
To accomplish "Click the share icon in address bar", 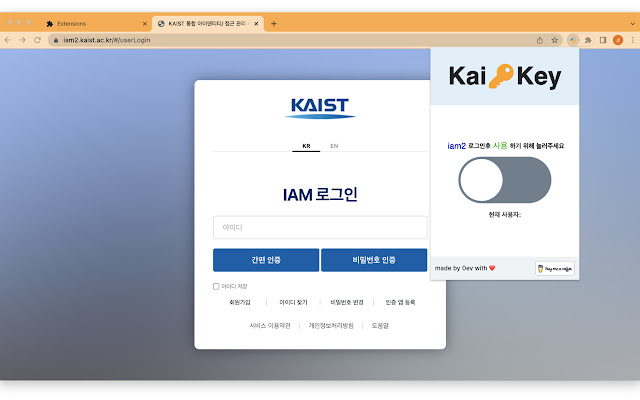I will pos(540,40).
